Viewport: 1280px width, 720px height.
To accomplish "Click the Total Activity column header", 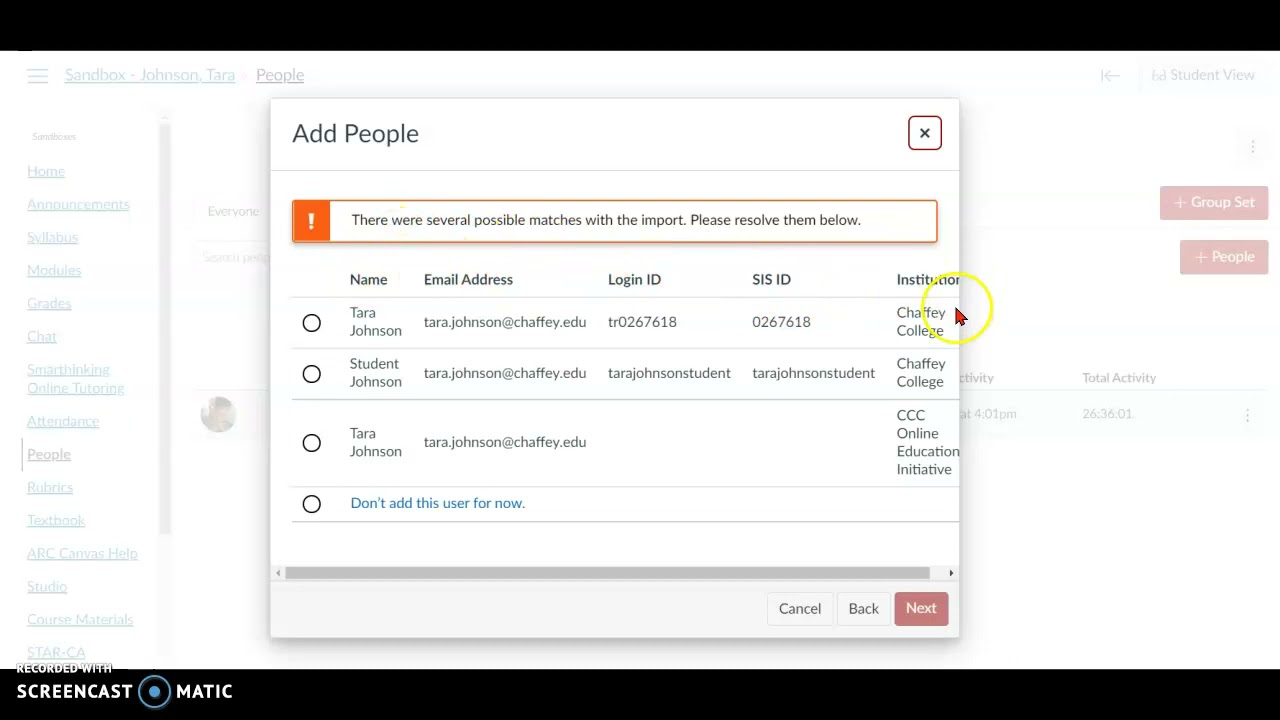I will click(1119, 378).
